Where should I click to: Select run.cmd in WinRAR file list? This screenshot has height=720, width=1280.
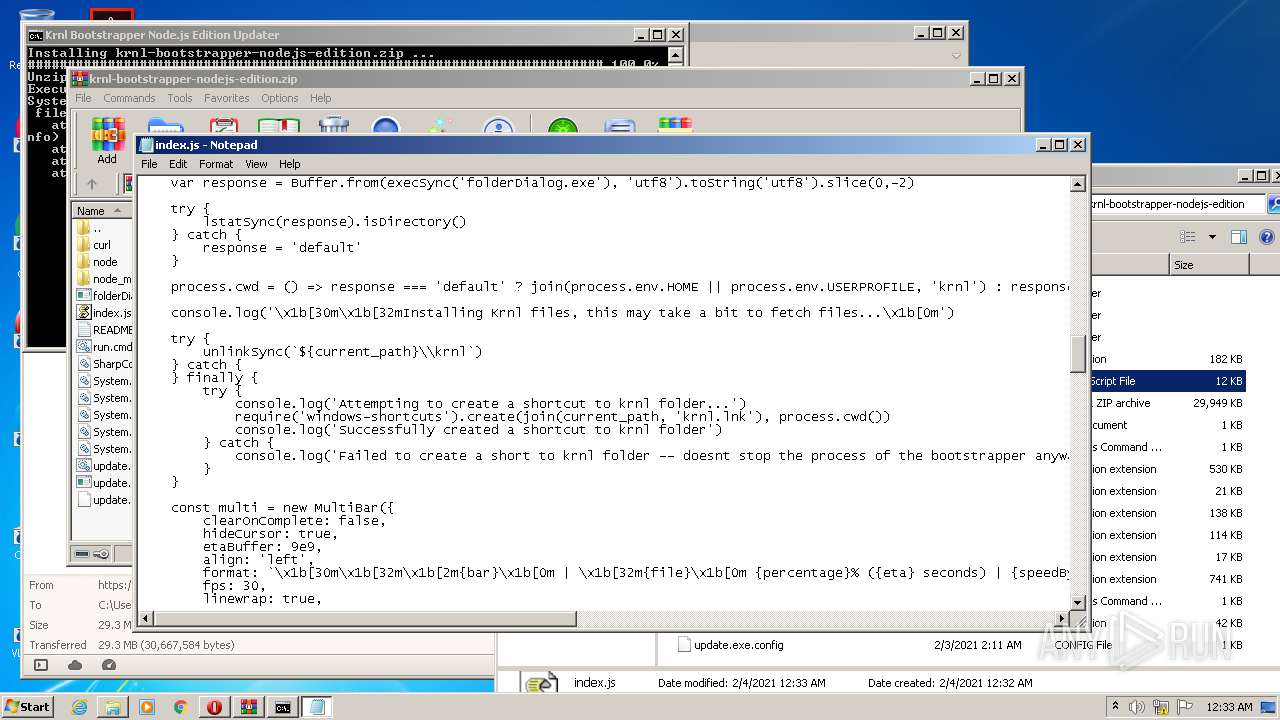pos(104,347)
